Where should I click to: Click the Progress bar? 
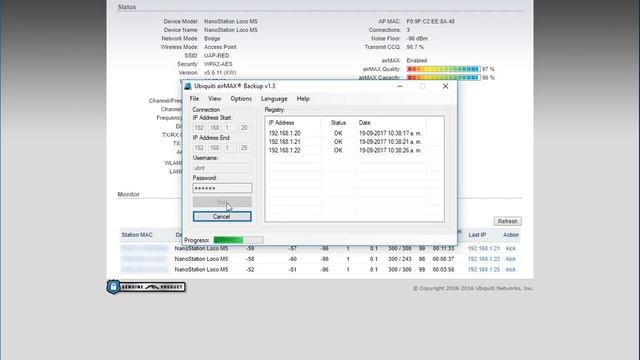[x=238, y=240]
